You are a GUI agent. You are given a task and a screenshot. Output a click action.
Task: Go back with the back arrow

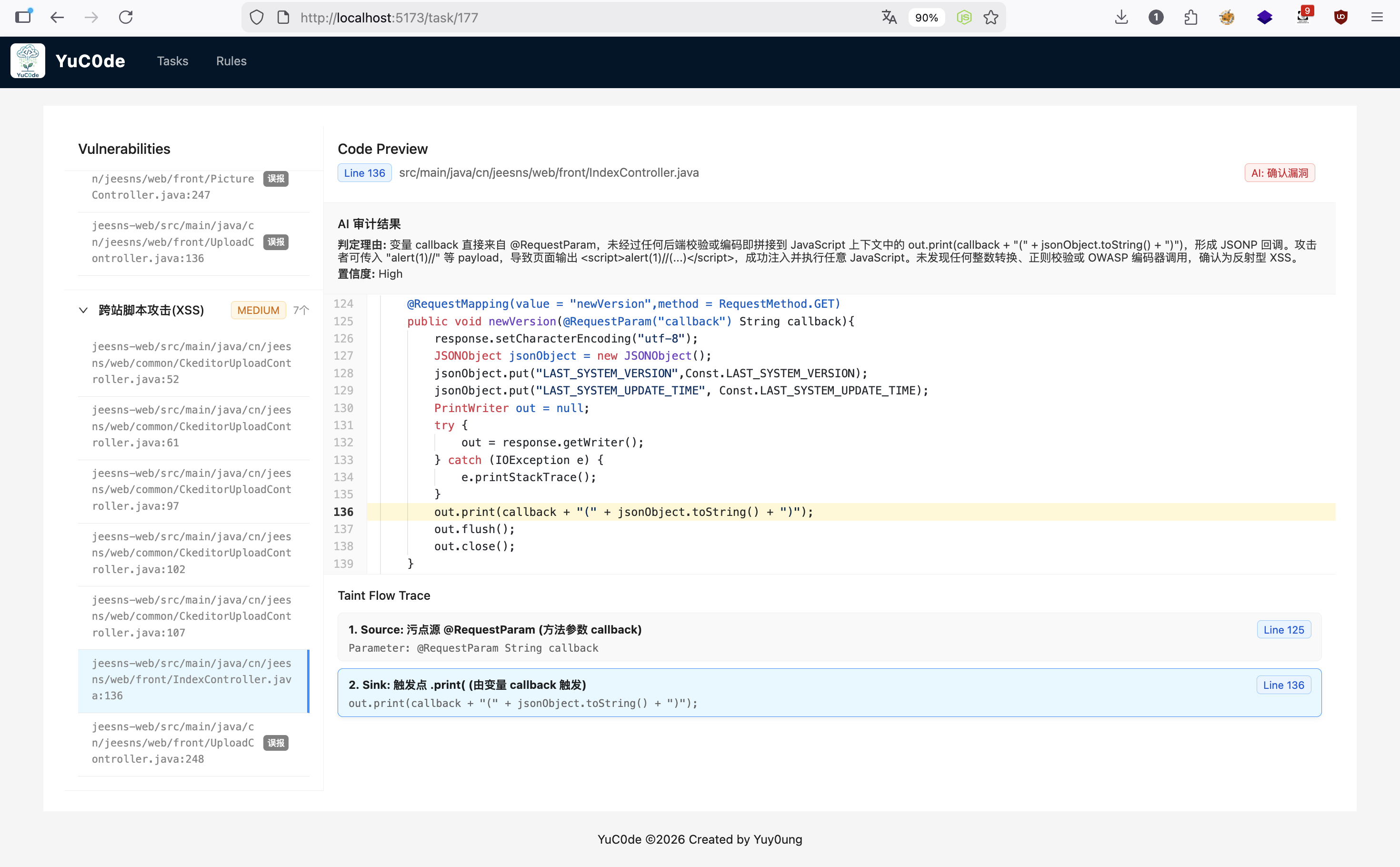(57, 17)
